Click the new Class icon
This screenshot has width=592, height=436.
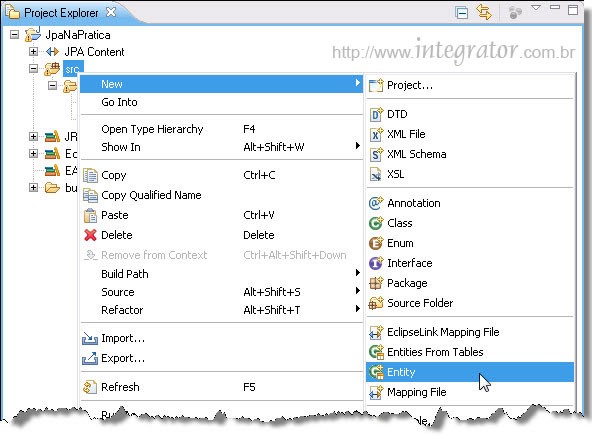[x=376, y=223]
